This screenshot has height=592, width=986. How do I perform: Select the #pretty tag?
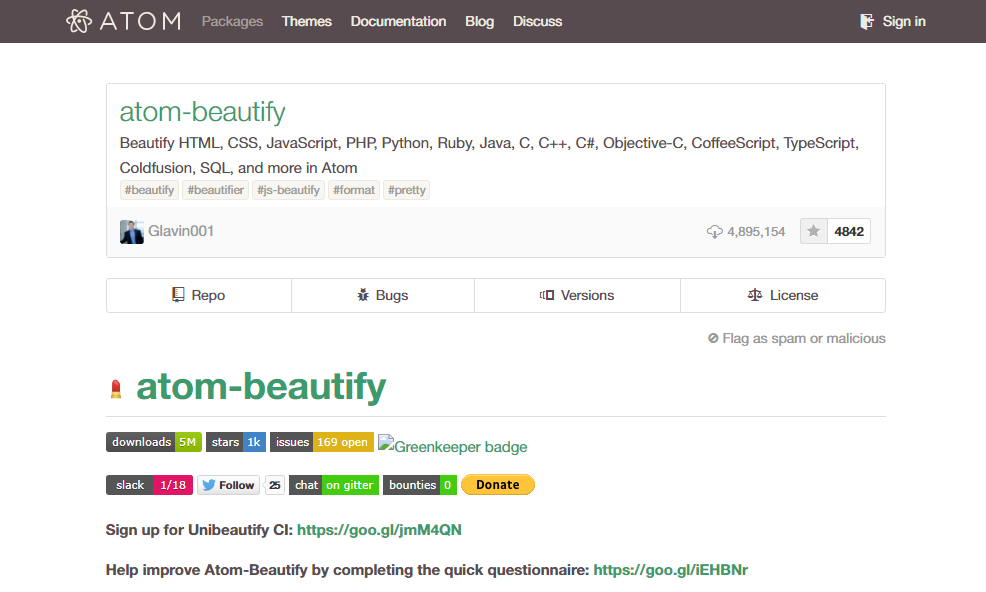coord(407,190)
